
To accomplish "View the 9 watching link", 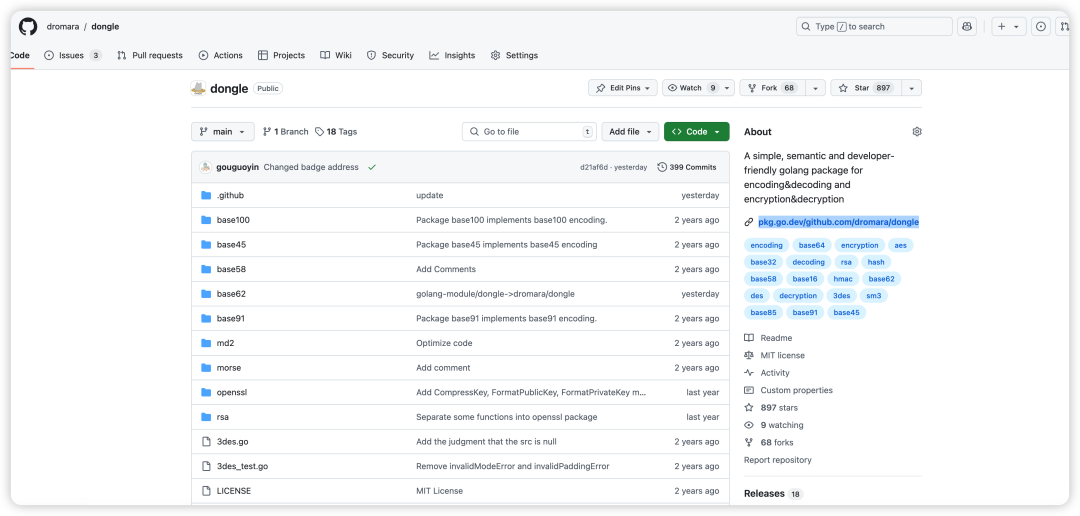I will (x=773, y=425).
